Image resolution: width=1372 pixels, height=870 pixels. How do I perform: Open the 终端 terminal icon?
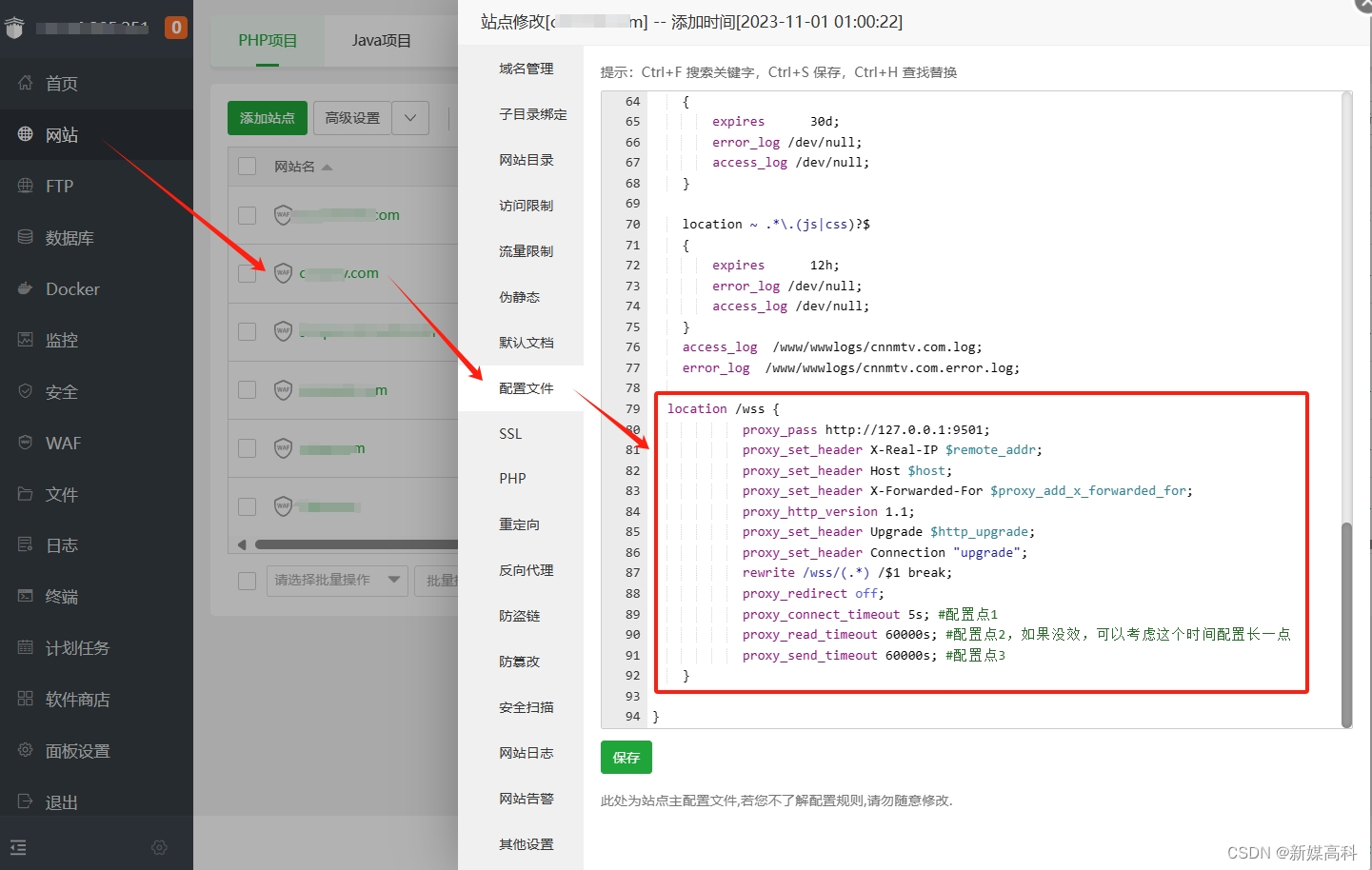coord(25,596)
